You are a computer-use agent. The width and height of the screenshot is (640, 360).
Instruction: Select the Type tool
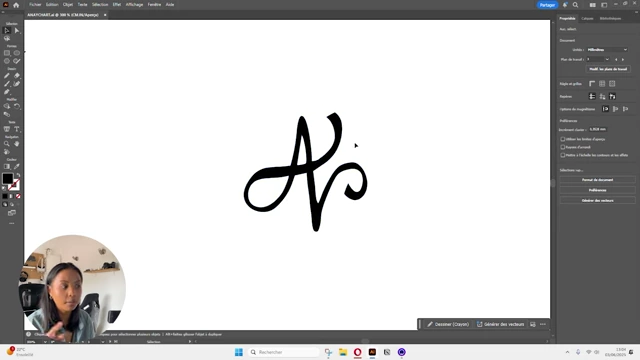coord(17,129)
